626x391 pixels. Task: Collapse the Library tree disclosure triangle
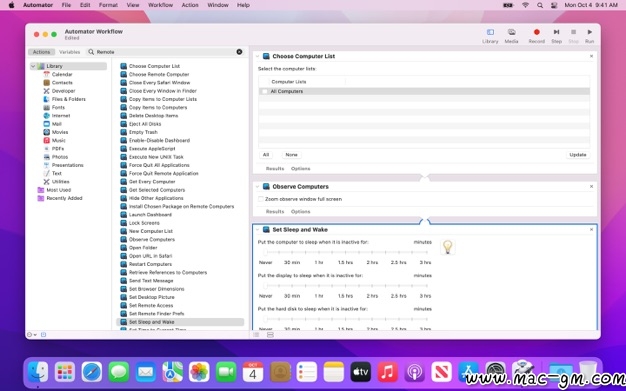pyautogui.click(x=33, y=66)
